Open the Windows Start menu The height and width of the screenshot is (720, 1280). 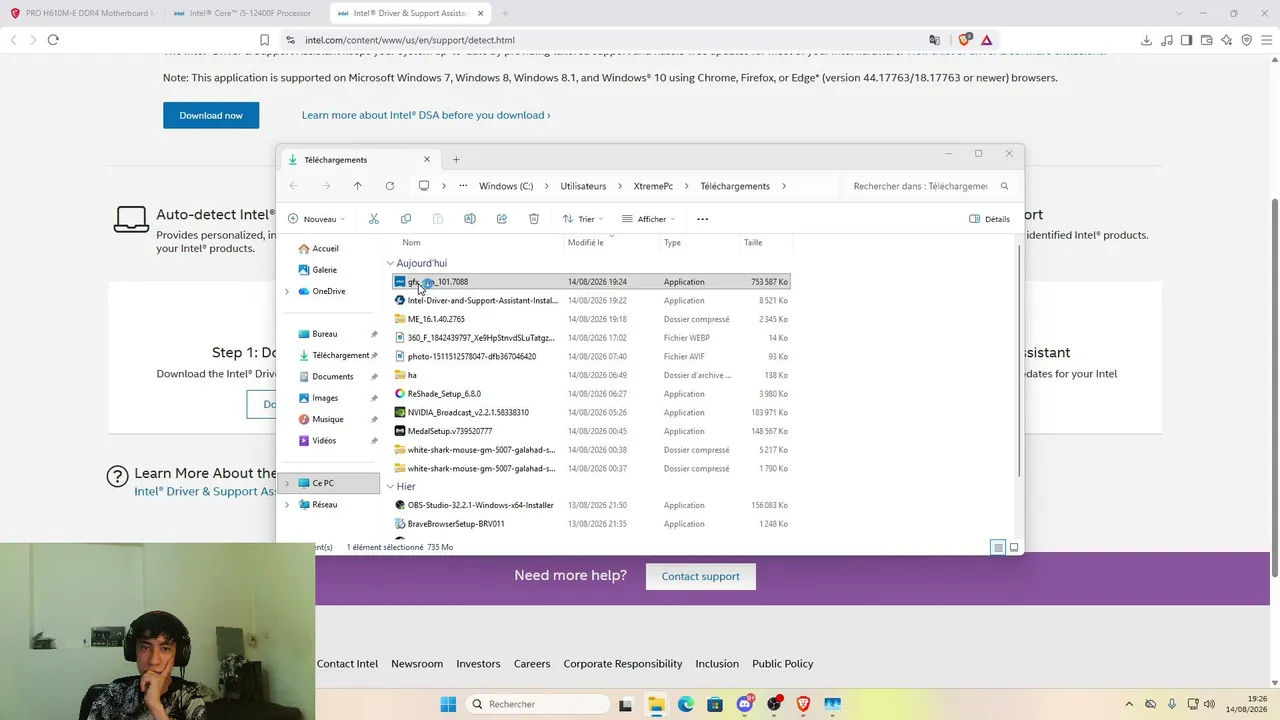click(448, 704)
